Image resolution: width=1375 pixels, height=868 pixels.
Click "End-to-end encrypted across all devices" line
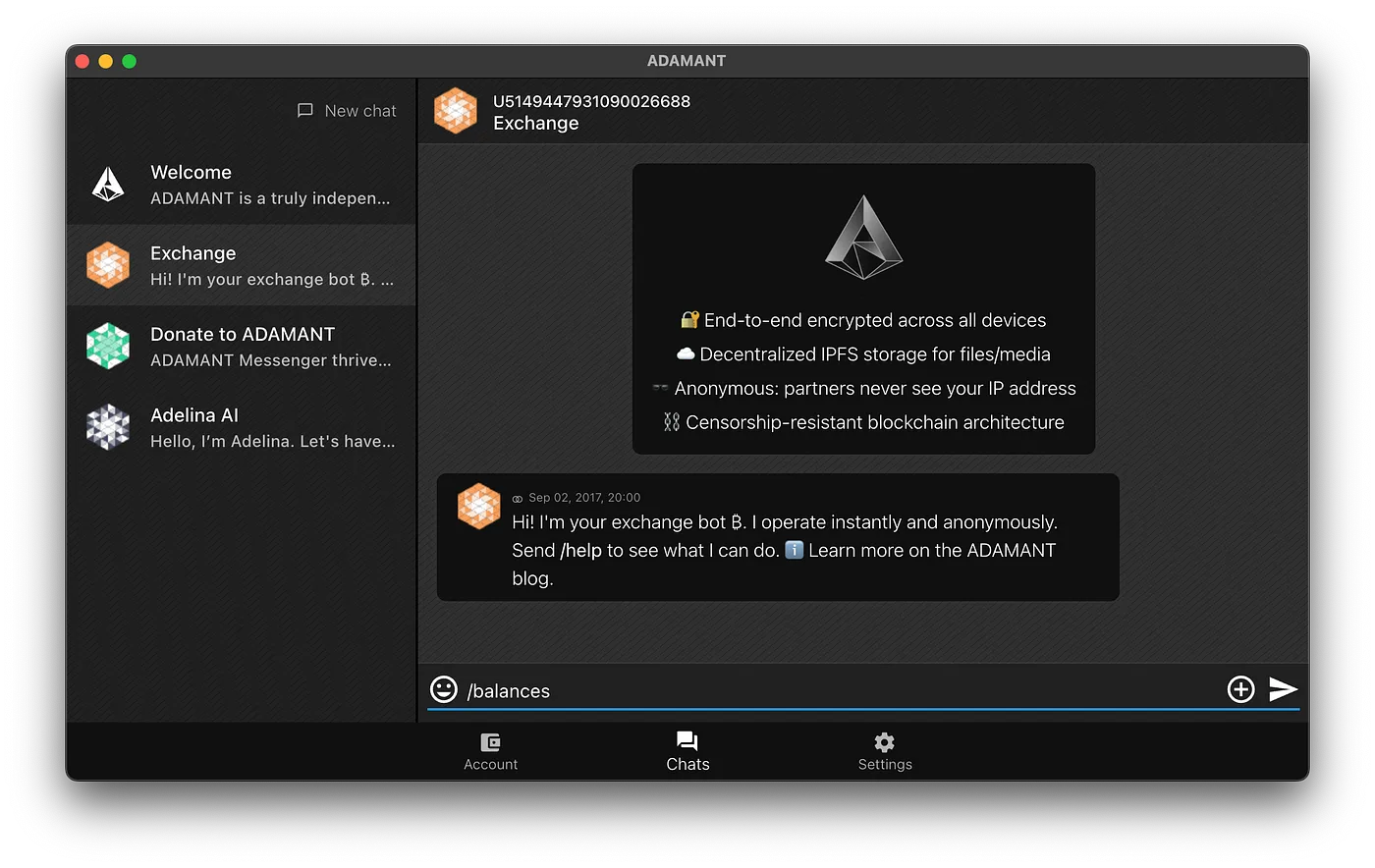pos(864,320)
